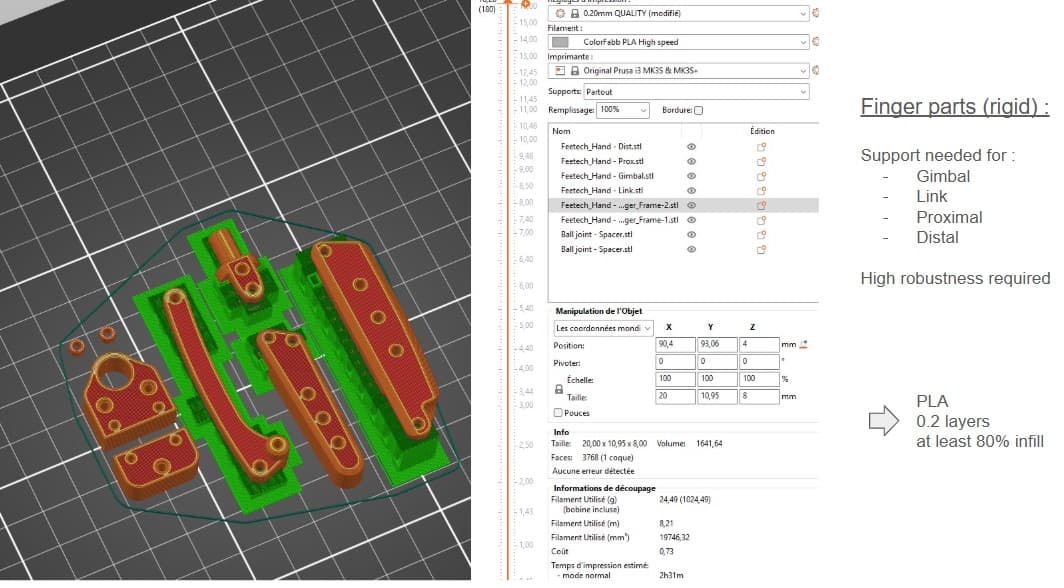The image size is (1064, 588).
Task: Click the Édition column header
Action: tap(762, 131)
